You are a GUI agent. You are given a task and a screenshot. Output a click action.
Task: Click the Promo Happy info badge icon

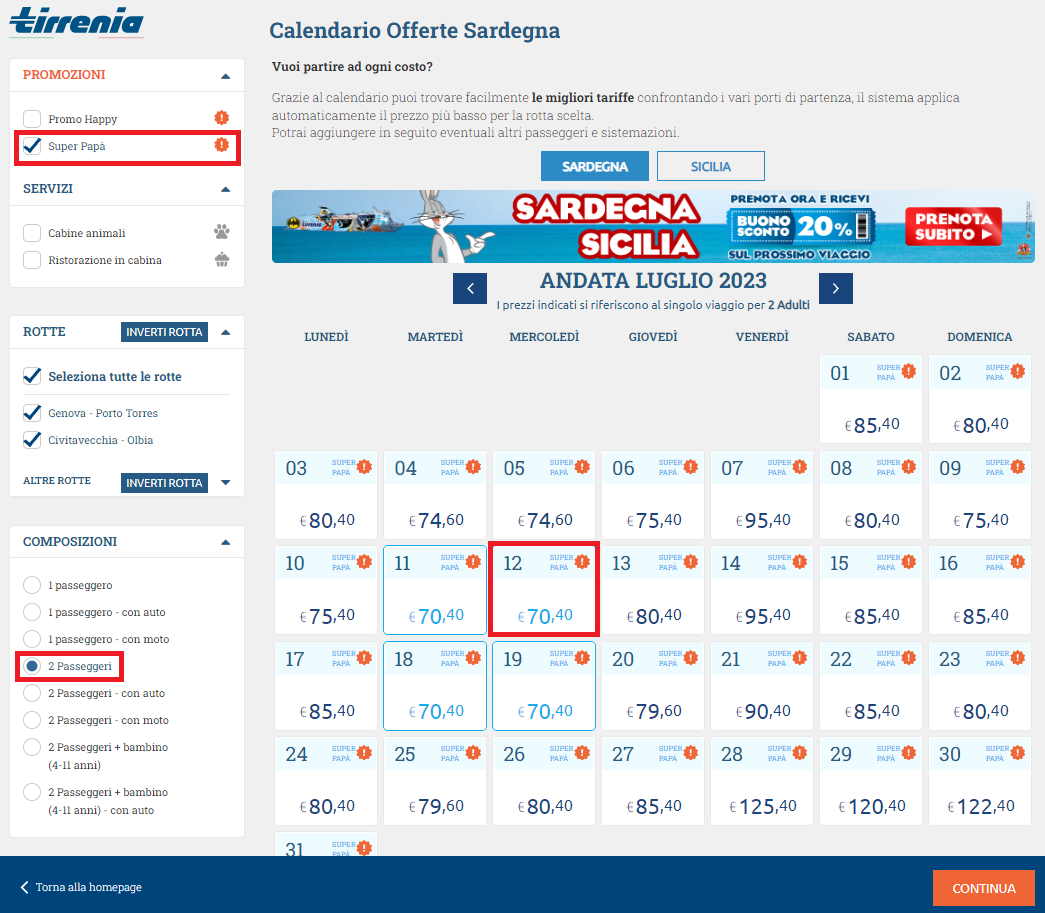(221, 118)
